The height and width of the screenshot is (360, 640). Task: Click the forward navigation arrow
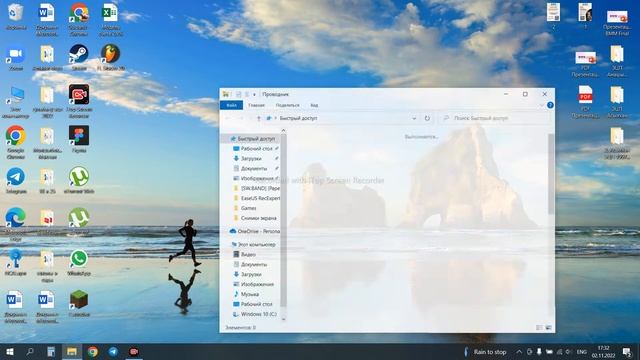coord(240,118)
